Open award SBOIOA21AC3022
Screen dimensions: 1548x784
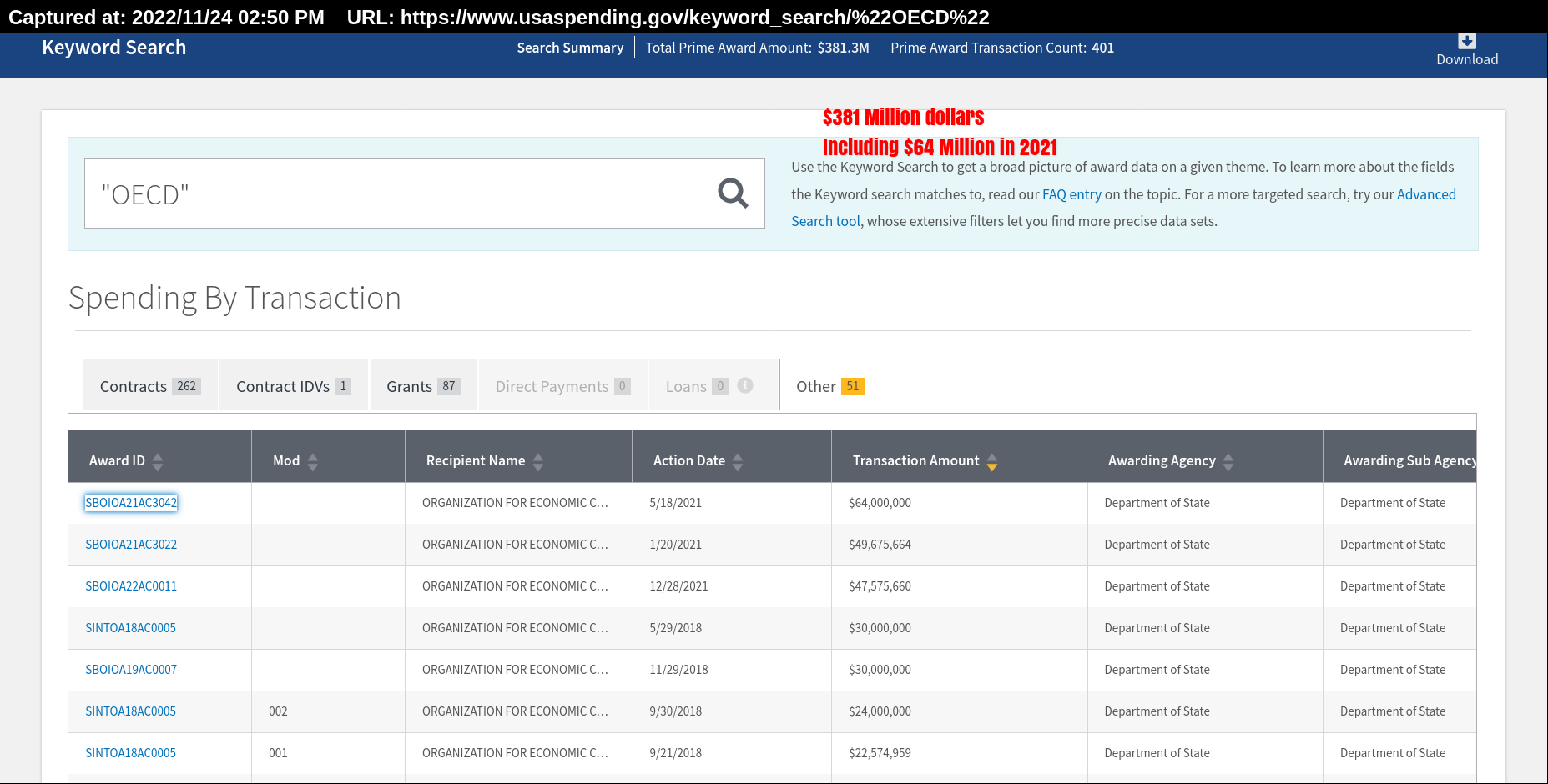[131, 544]
